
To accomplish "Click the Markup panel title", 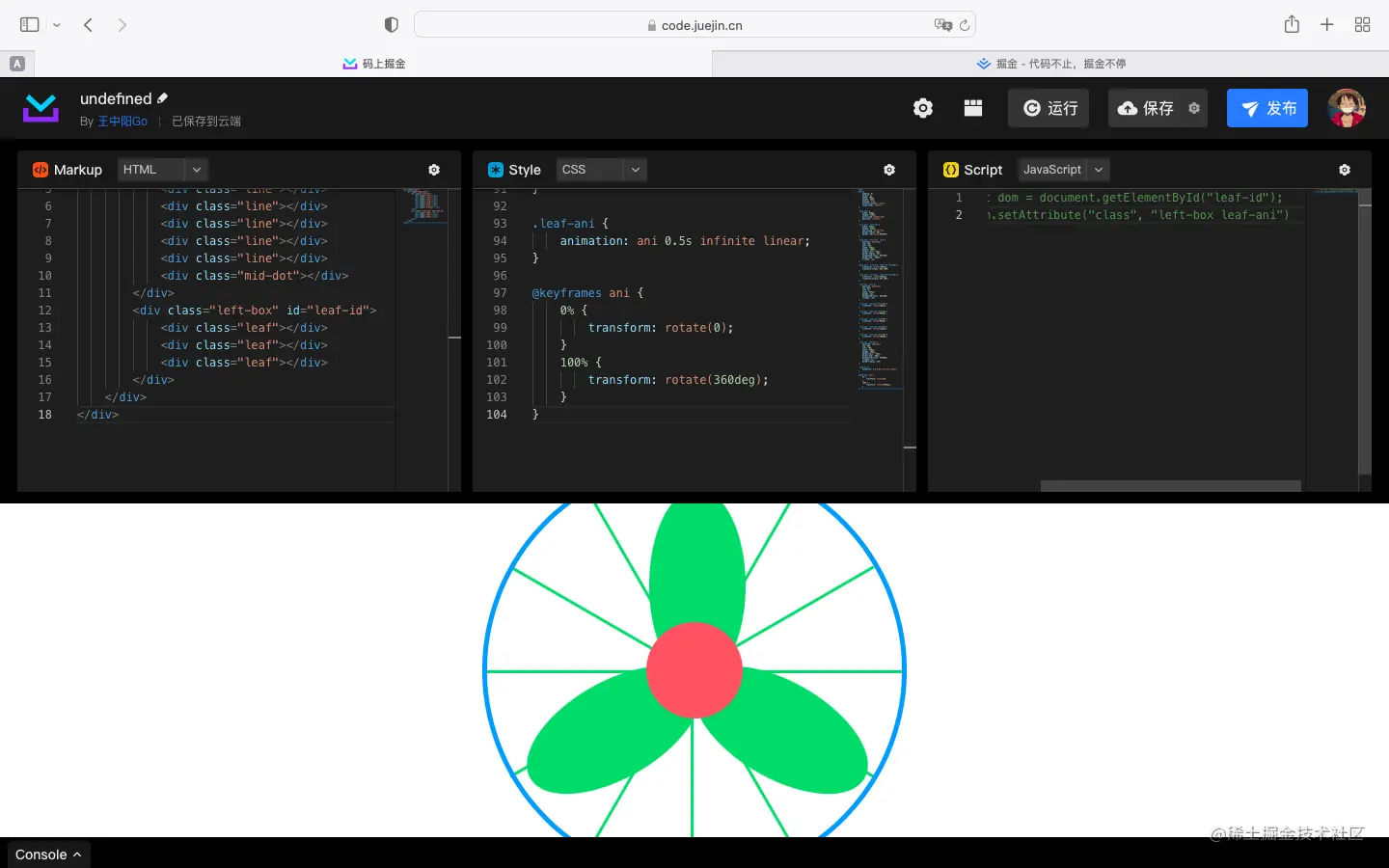I will coord(78,170).
